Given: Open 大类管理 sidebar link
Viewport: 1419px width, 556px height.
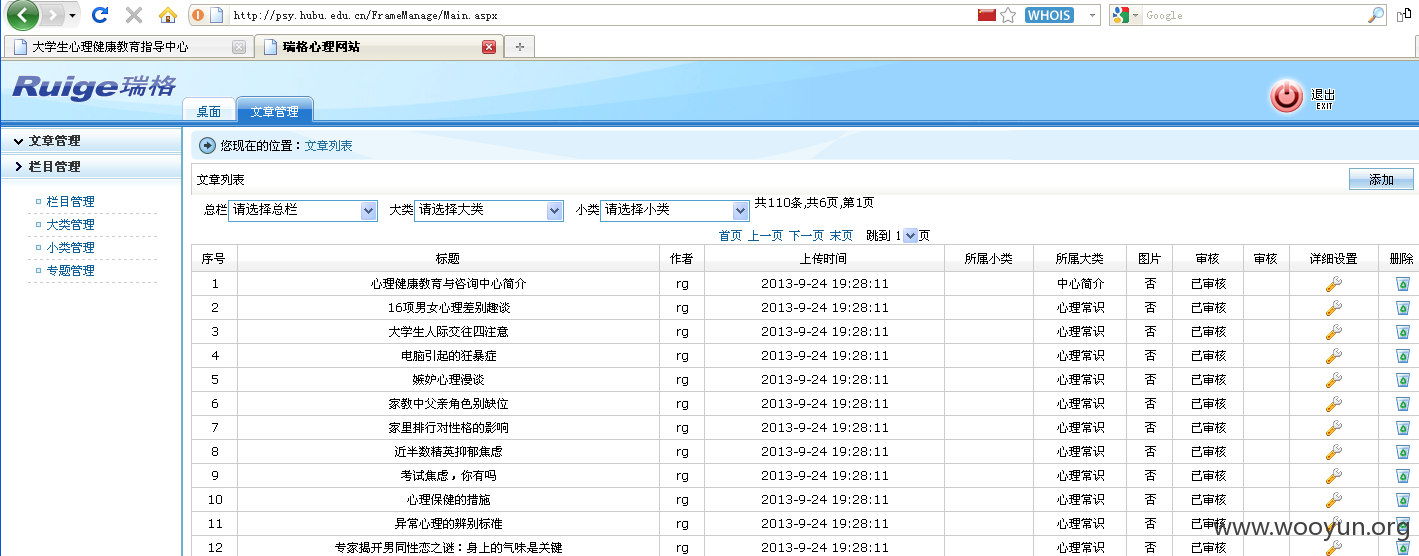Looking at the screenshot, I should [71, 225].
